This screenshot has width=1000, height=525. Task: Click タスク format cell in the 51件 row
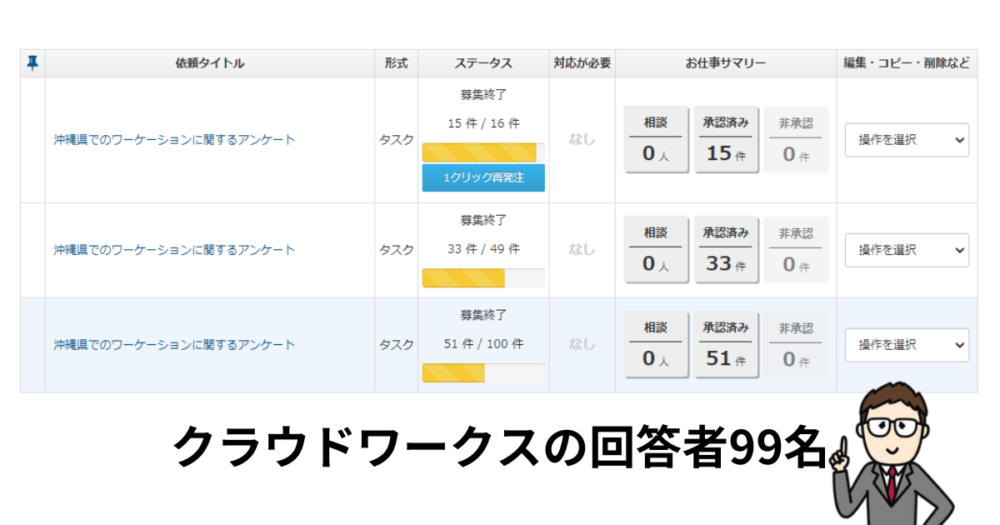pyautogui.click(x=396, y=345)
